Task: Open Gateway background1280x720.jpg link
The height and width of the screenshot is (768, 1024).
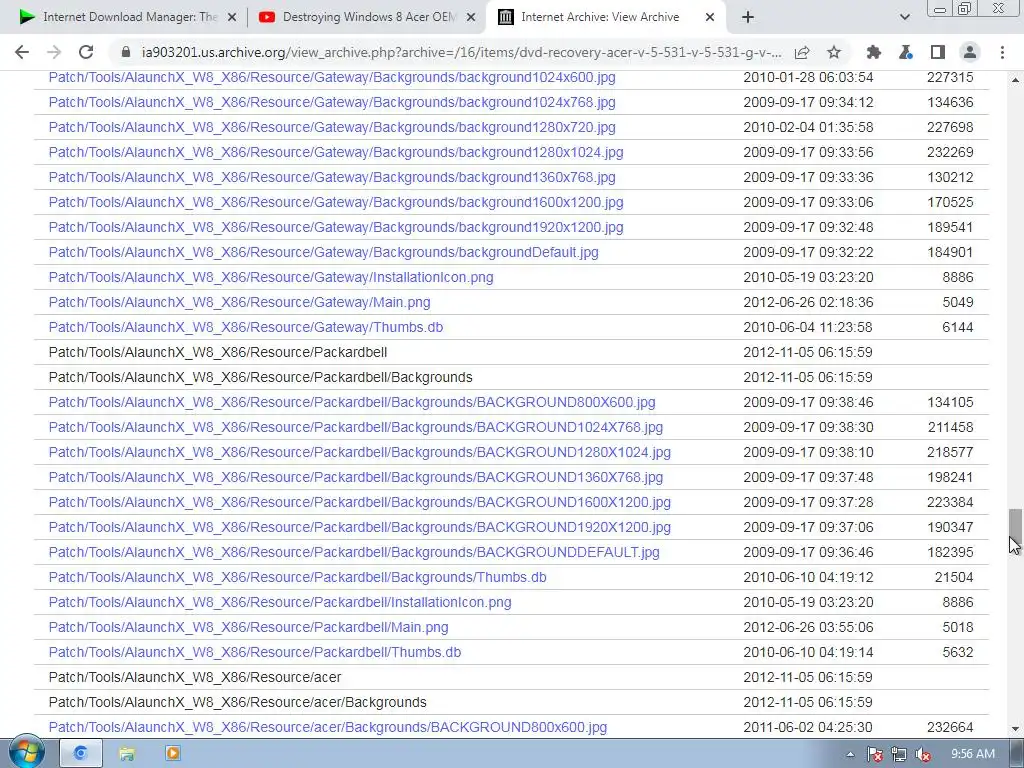Action: coord(332,127)
